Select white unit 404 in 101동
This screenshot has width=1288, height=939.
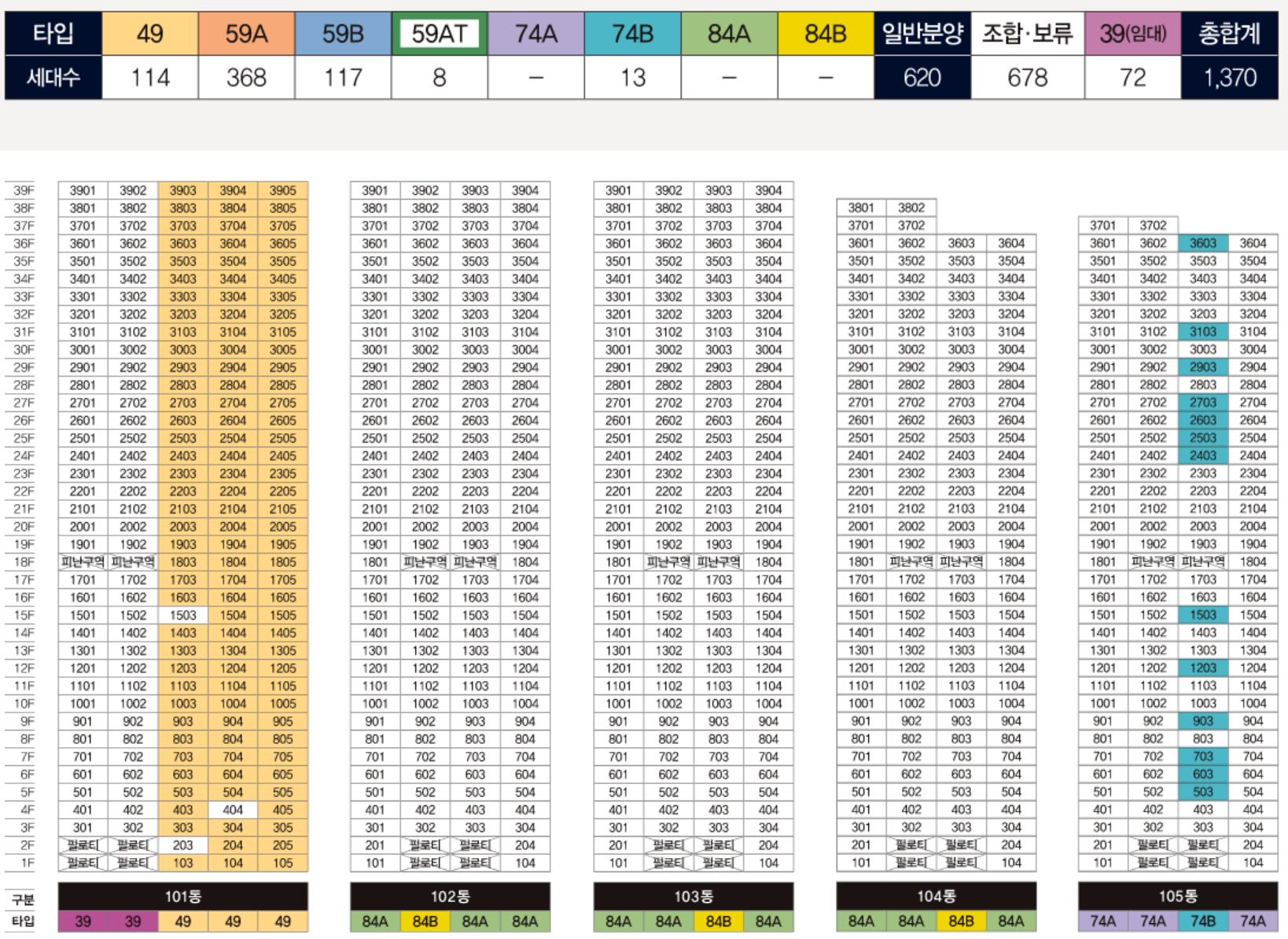point(233,810)
